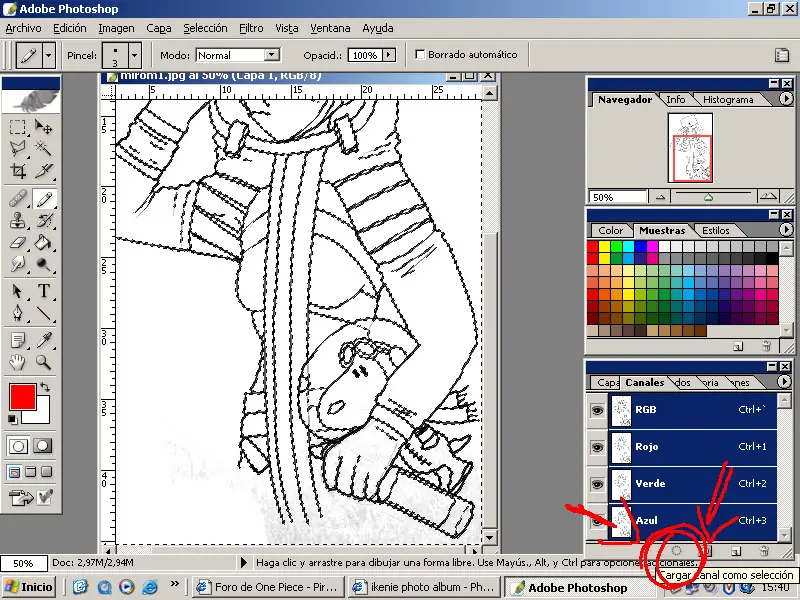Select the Notes tool
Image resolution: width=800 pixels, height=600 pixels.
(x=17, y=340)
